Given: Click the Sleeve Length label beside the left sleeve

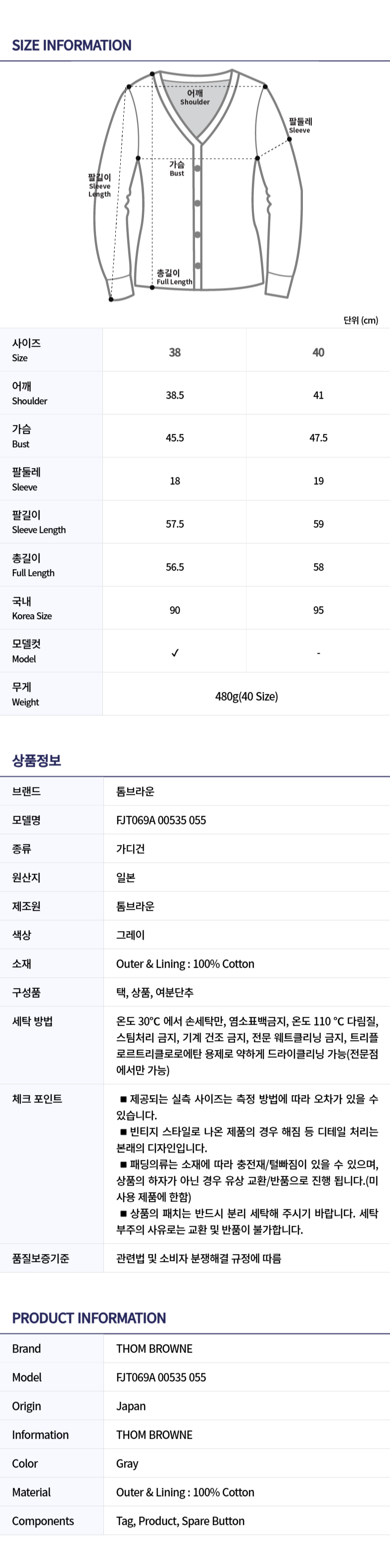Looking at the screenshot, I should 100,186.
